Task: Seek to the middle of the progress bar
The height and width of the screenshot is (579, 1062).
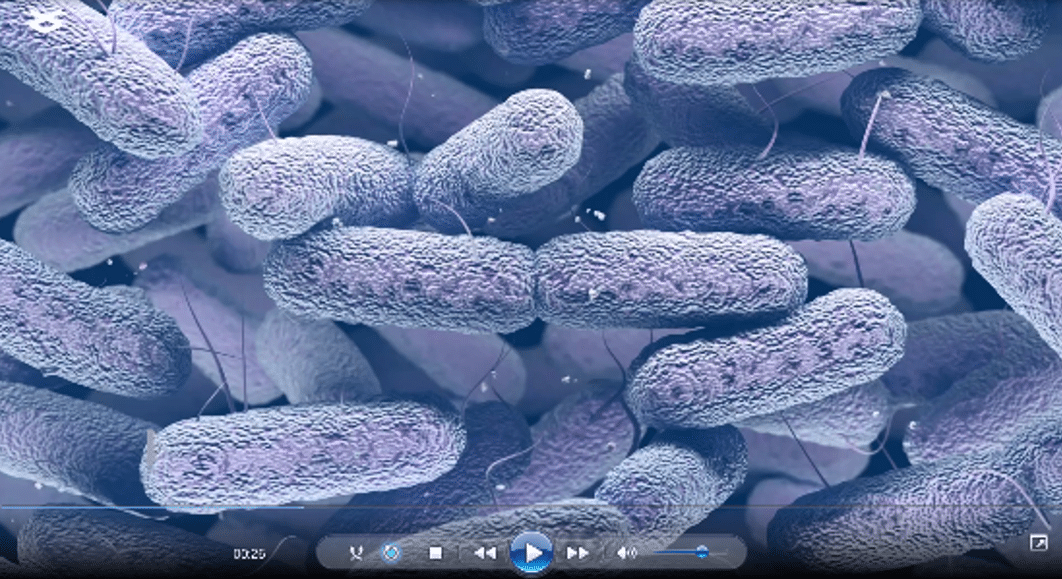Action: click(x=531, y=507)
